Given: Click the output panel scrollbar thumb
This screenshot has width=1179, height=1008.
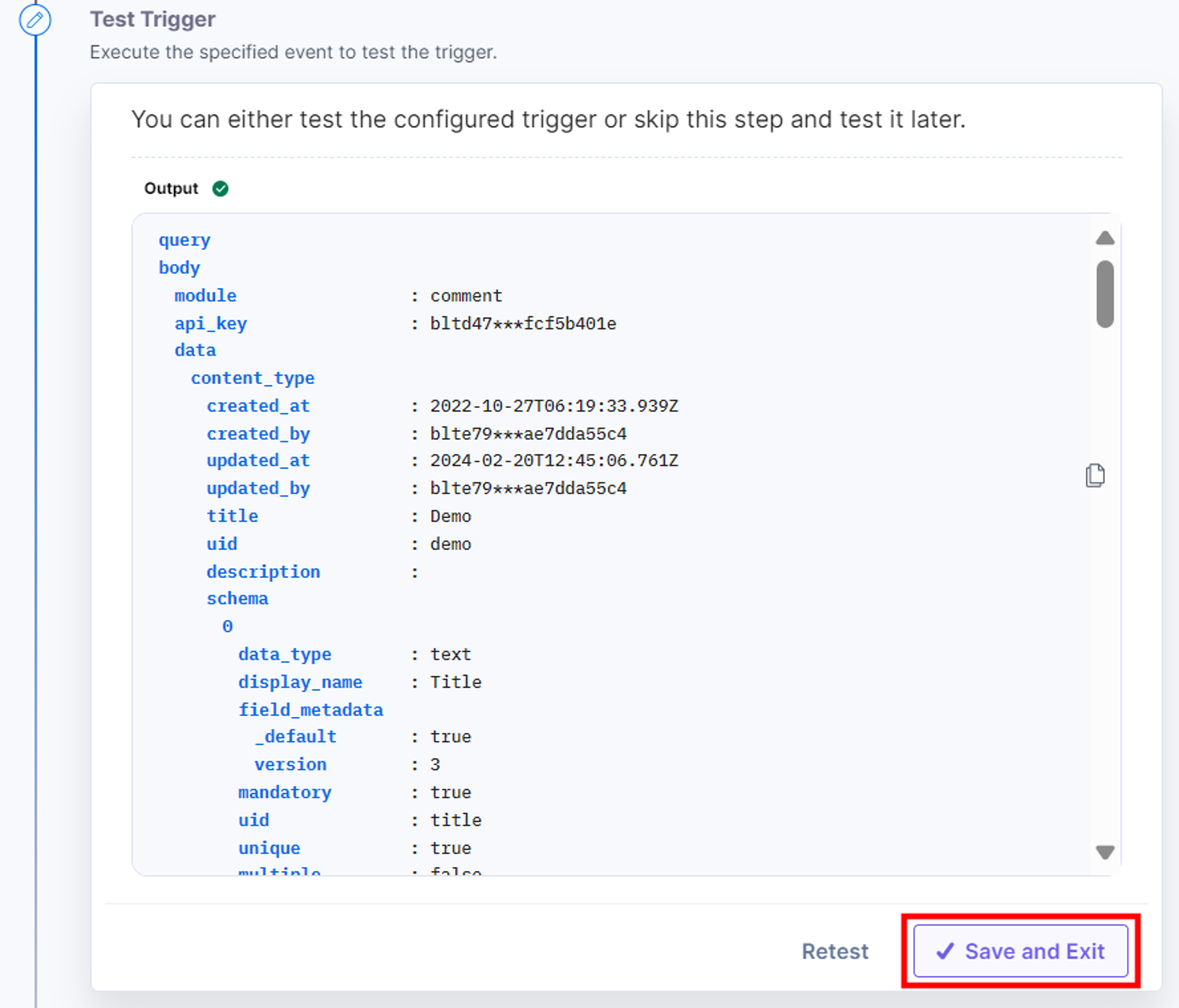Looking at the screenshot, I should (1104, 294).
